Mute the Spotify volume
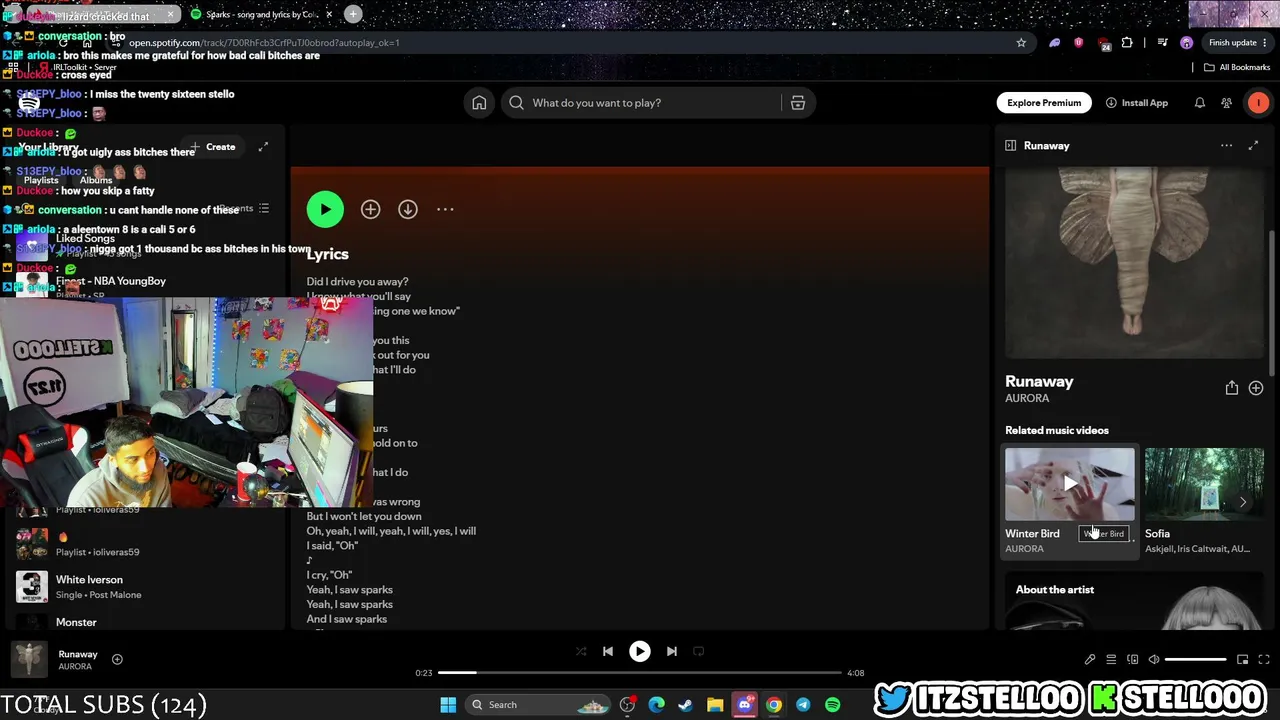The width and height of the screenshot is (1280, 720). [1154, 660]
